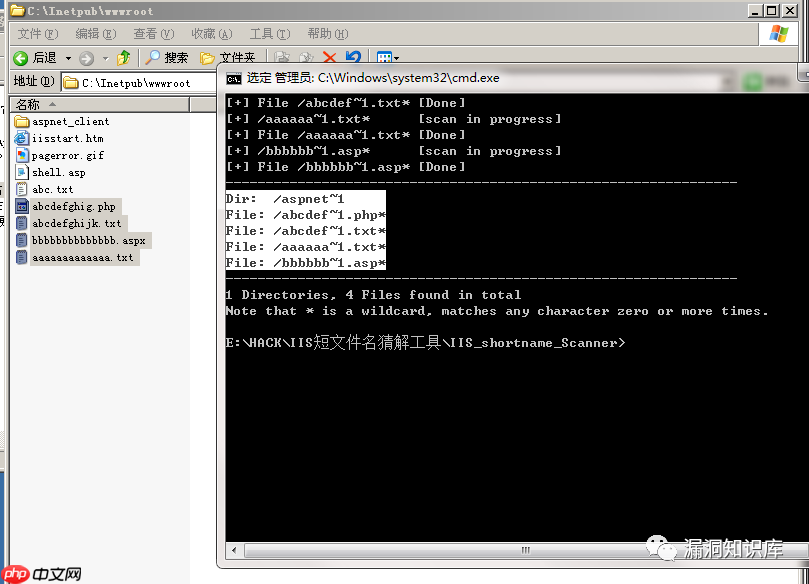Viewport: 809px width, 584px height.
Task: Click the green 后退 back button
Action: tap(35, 58)
